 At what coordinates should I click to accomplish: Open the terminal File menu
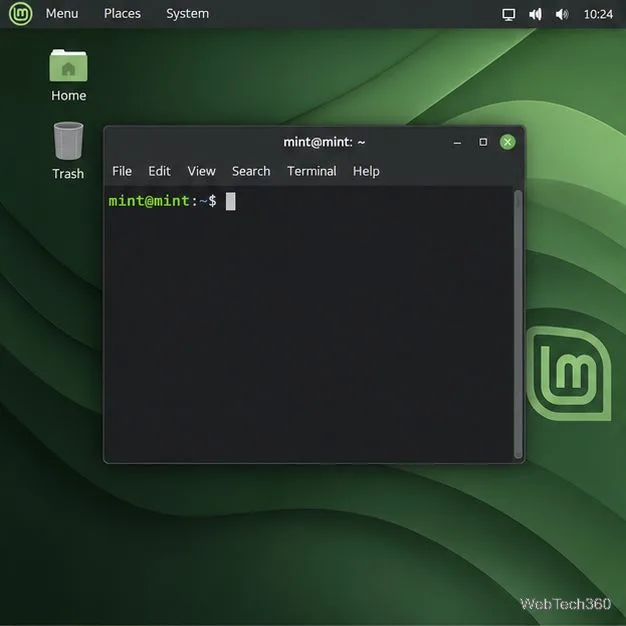coord(122,171)
